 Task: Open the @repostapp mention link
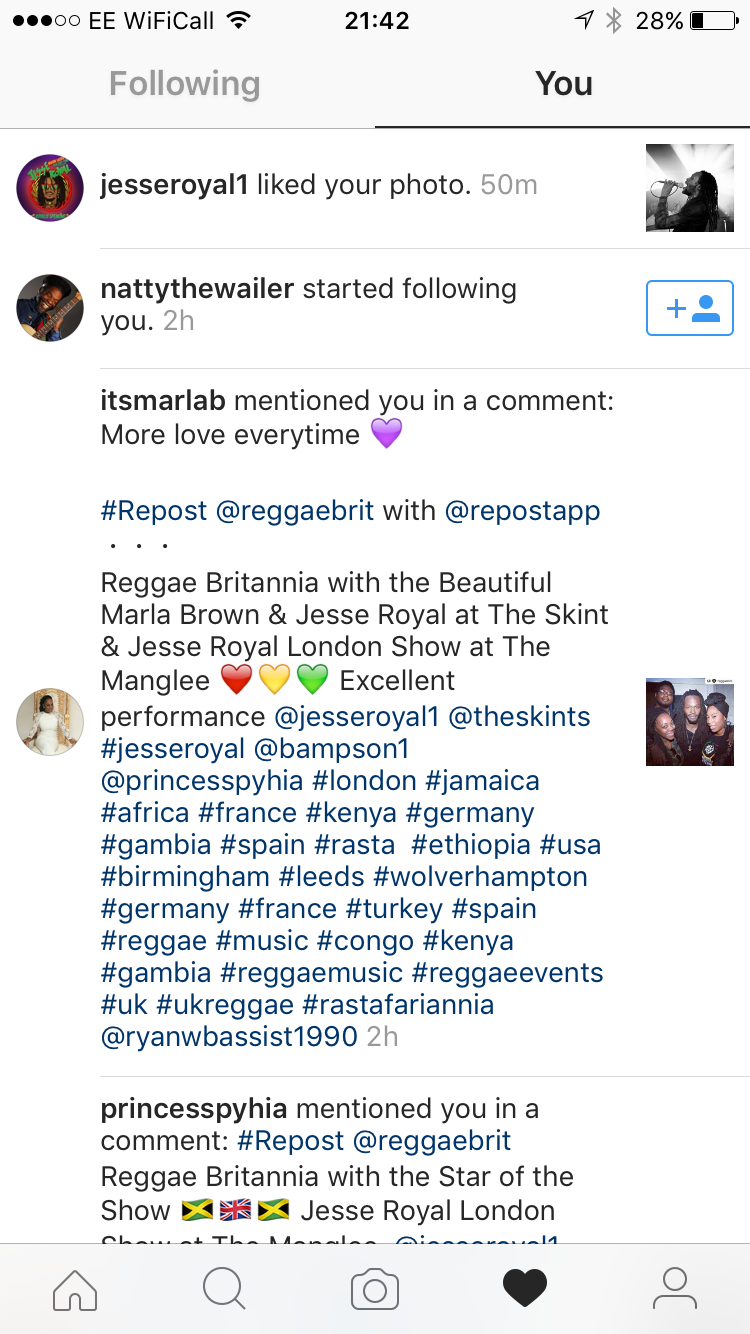point(522,511)
